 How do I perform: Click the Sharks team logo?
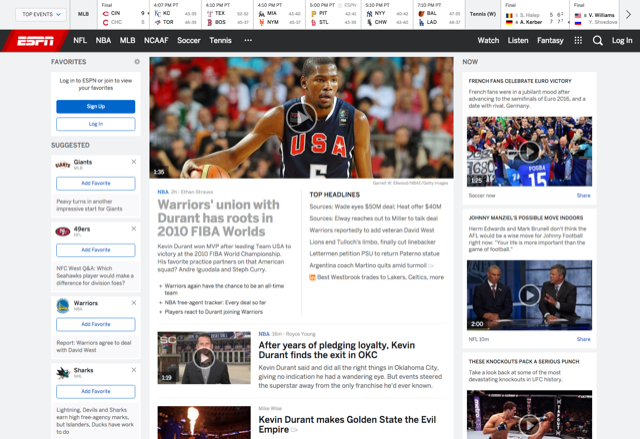pyautogui.click(x=63, y=373)
